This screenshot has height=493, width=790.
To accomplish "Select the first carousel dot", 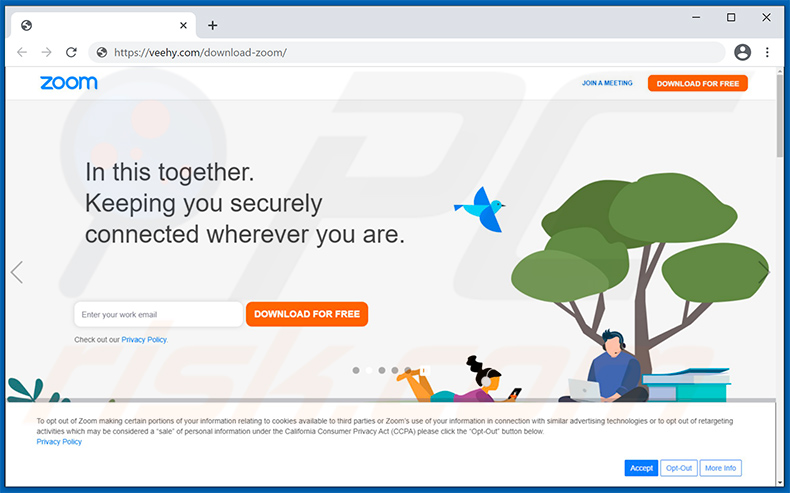I will (356, 370).
